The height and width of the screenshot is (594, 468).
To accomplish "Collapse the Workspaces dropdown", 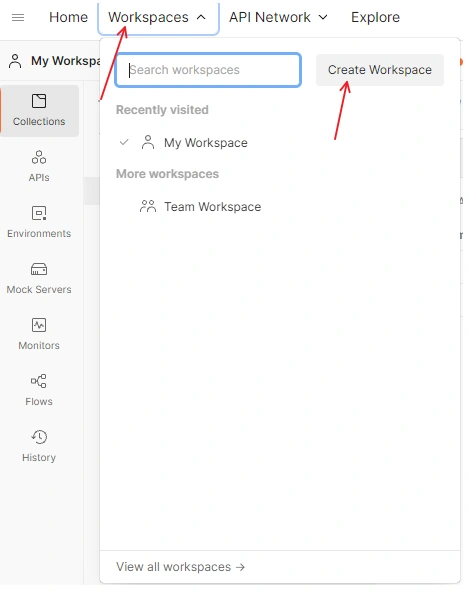I will [158, 18].
